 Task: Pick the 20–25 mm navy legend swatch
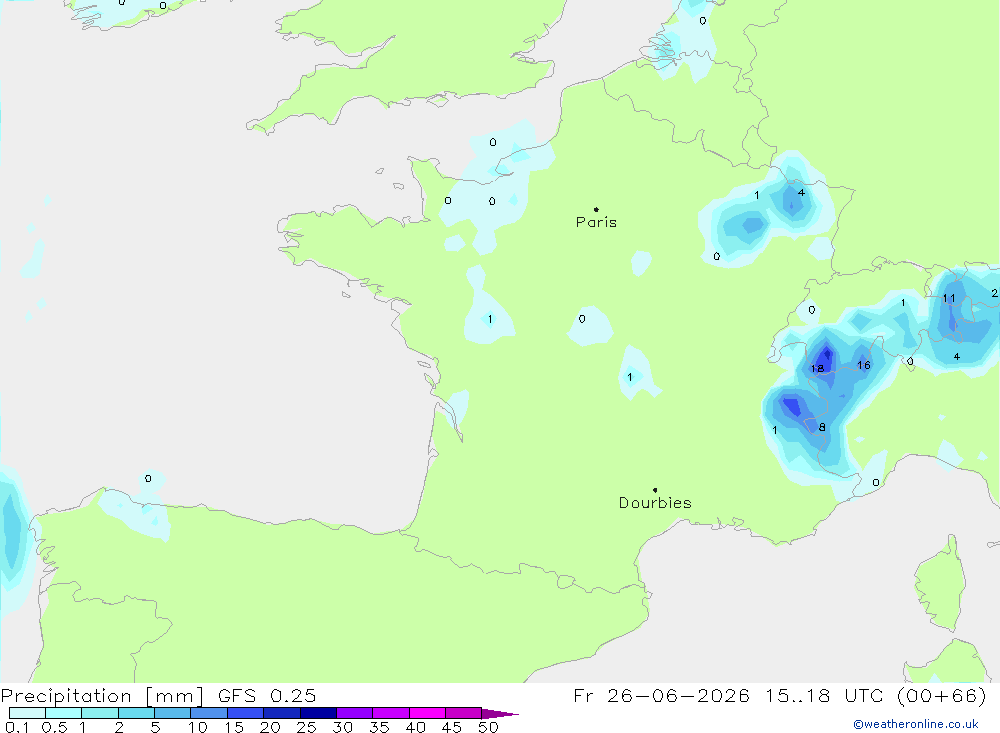coord(282,713)
